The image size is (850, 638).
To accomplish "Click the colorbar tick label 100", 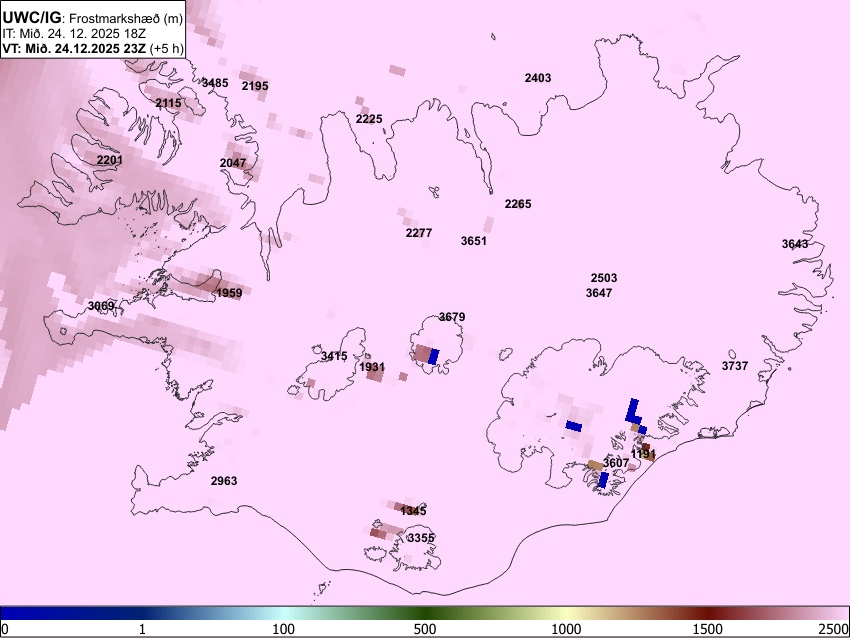I will (x=284, y=629).
